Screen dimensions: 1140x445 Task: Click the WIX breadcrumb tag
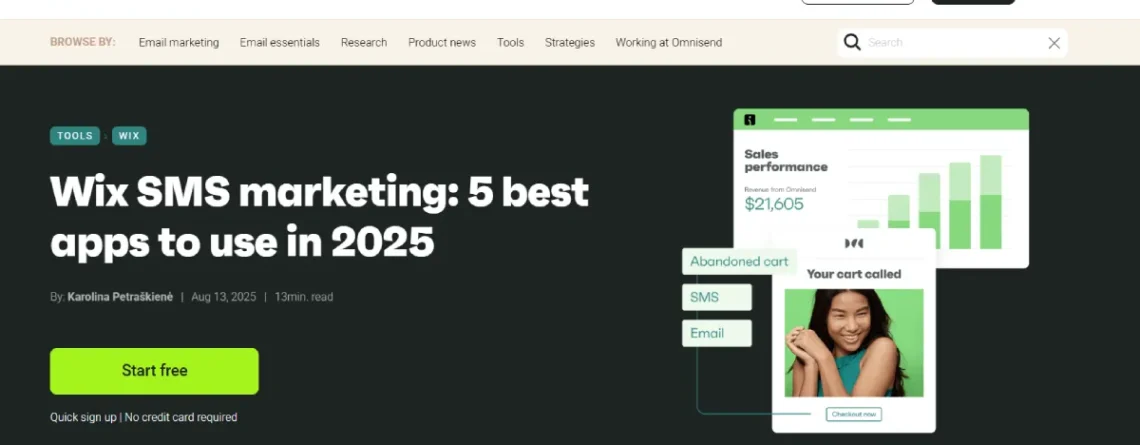coord(129,136)
